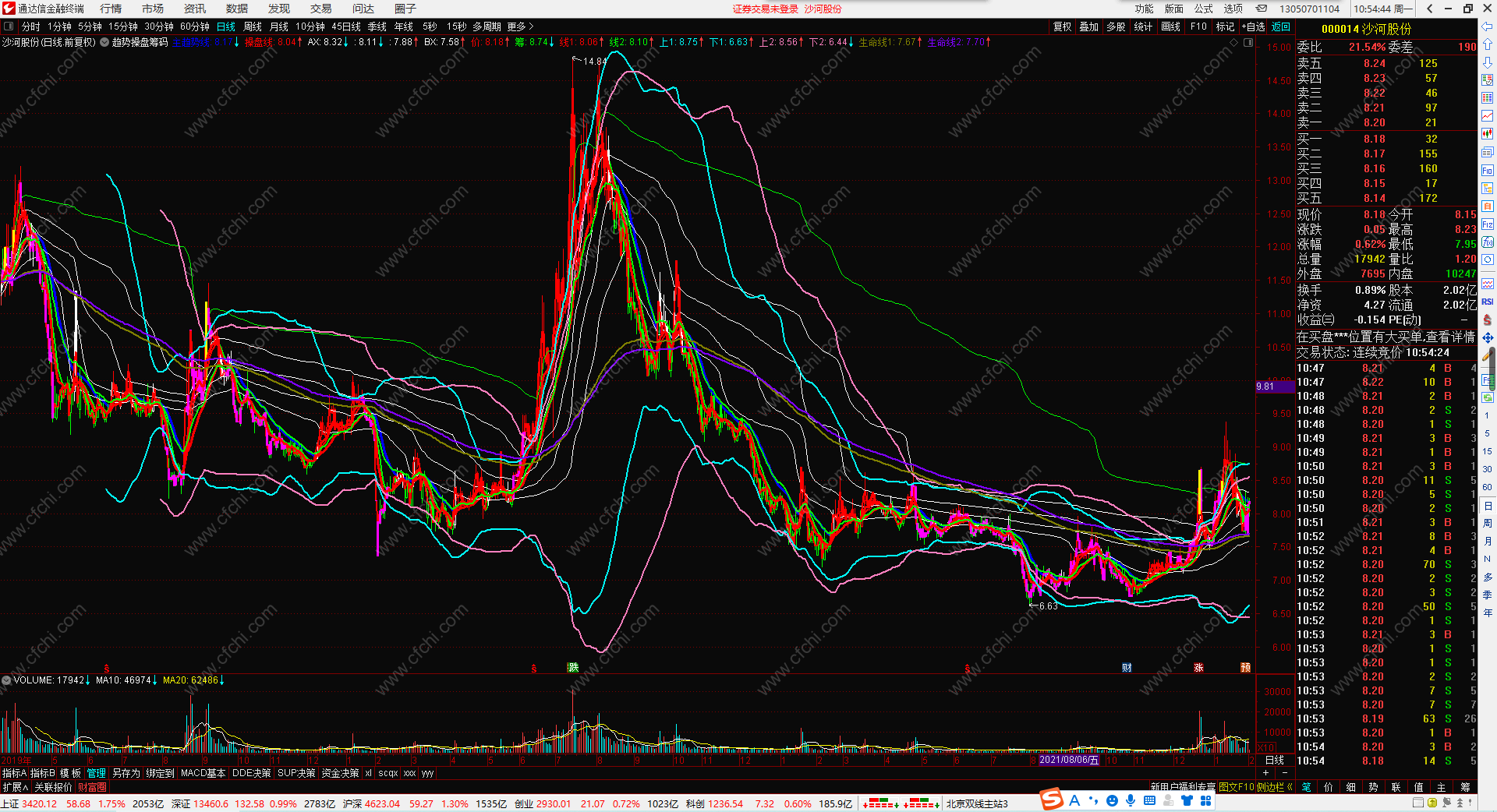Open the 交易 menu
The height and width of the screenshot is (812, 1497).
321,9
